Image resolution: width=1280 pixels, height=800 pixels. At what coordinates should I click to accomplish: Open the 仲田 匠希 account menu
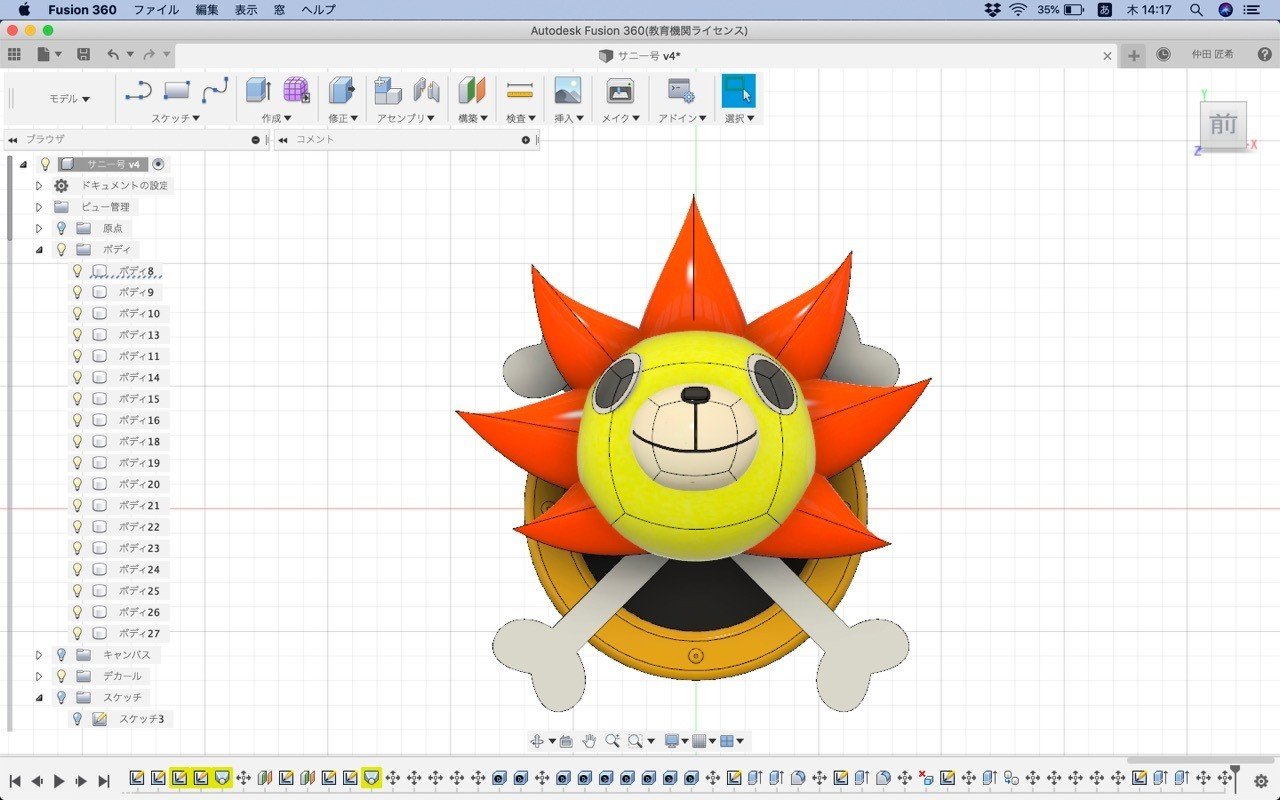[1212, 55]
